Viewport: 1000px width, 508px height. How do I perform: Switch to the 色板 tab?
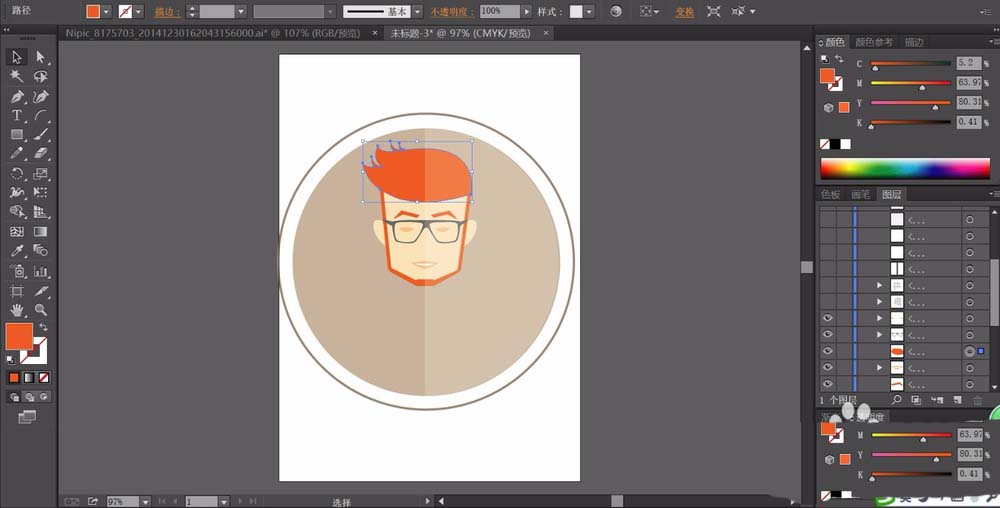830,194
